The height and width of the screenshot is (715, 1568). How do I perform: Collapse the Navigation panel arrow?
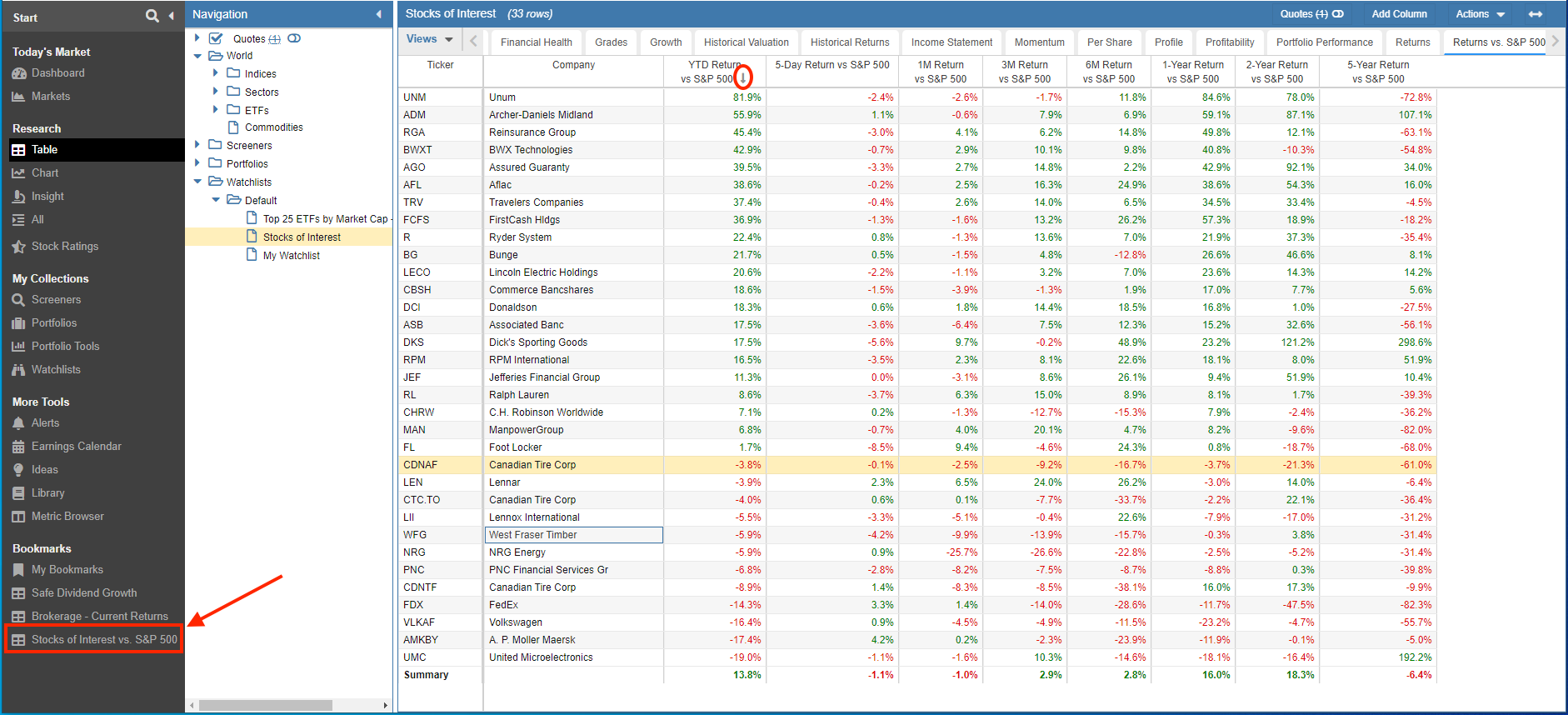point(379,14)
